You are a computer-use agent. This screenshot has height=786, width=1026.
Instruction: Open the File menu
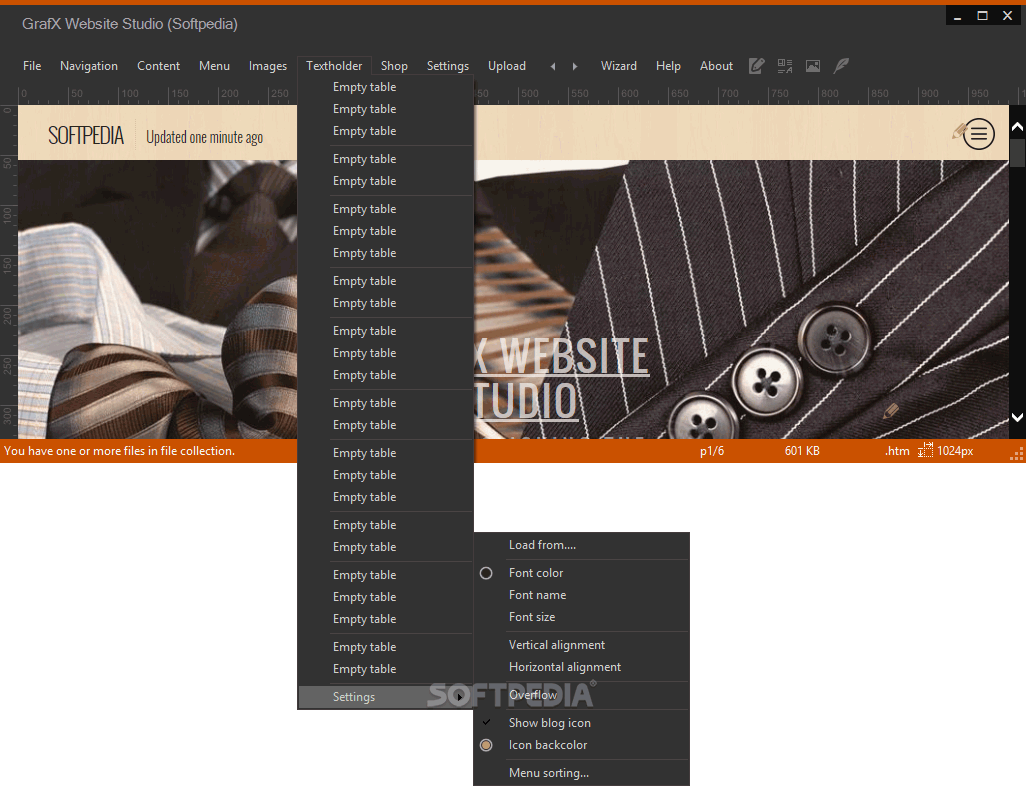(32, 66)
